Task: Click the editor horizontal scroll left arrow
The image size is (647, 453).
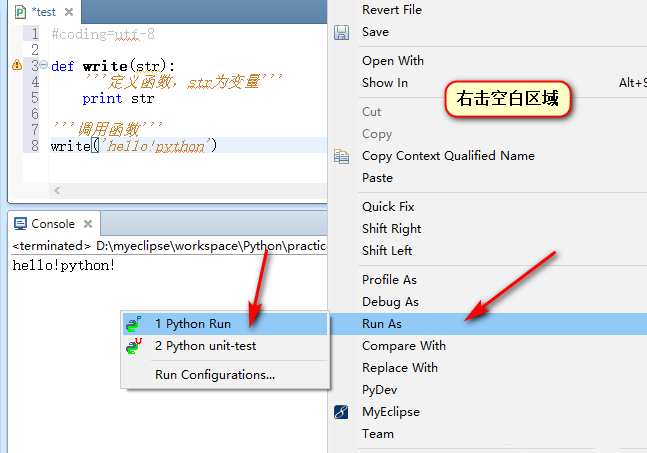Action: [x=57, y=190]
